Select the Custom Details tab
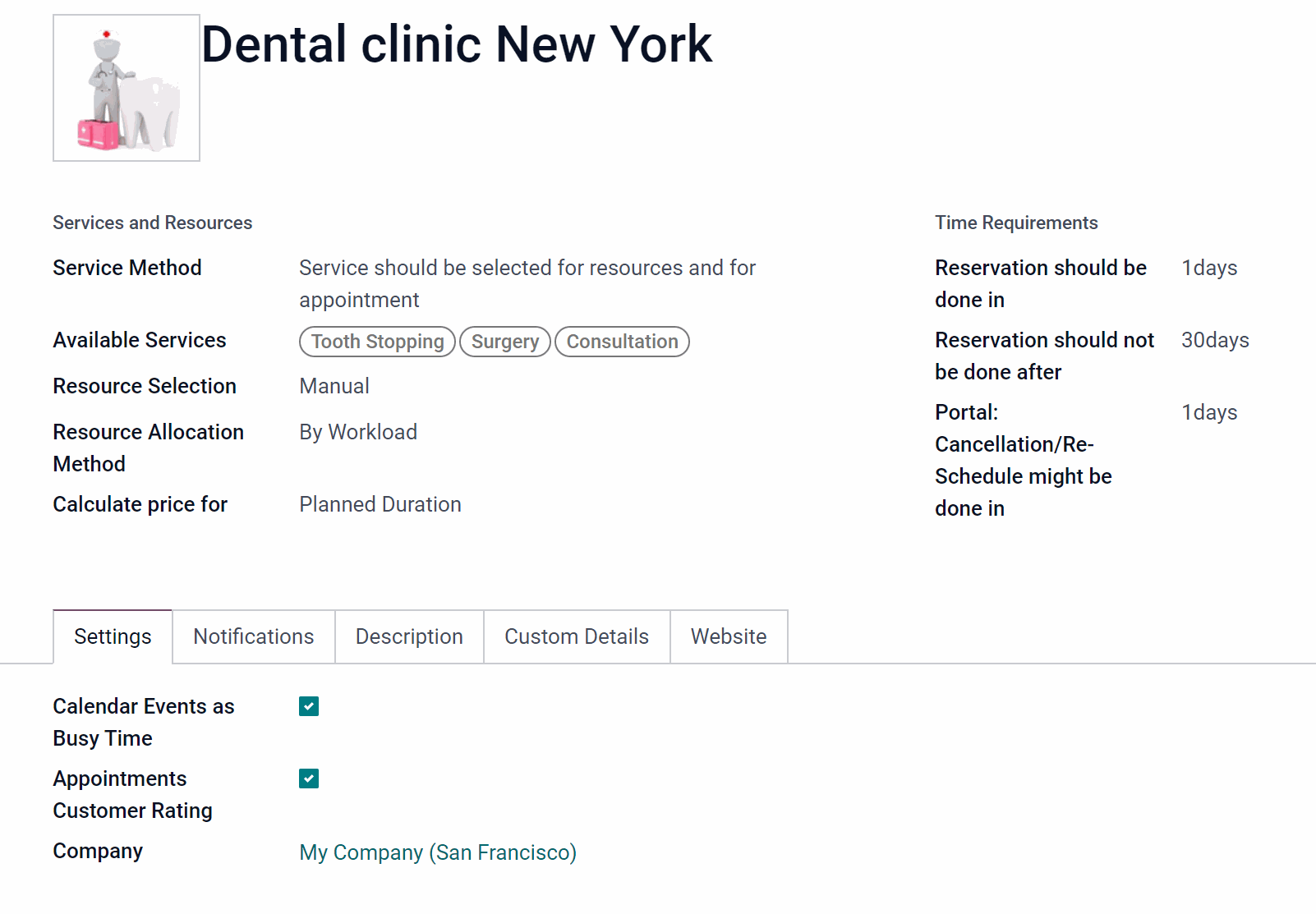This screenshot has width=1316, height=914. [577, 636]
